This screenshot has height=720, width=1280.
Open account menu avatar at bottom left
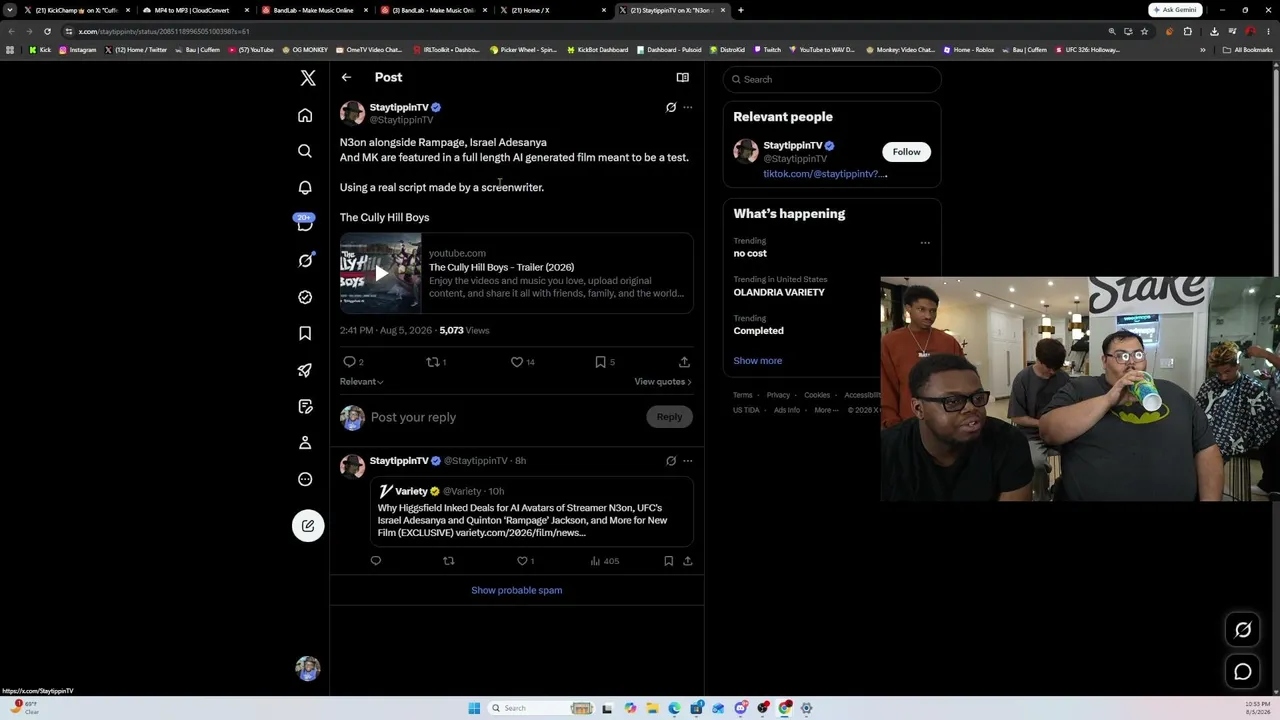coord(308,668)
